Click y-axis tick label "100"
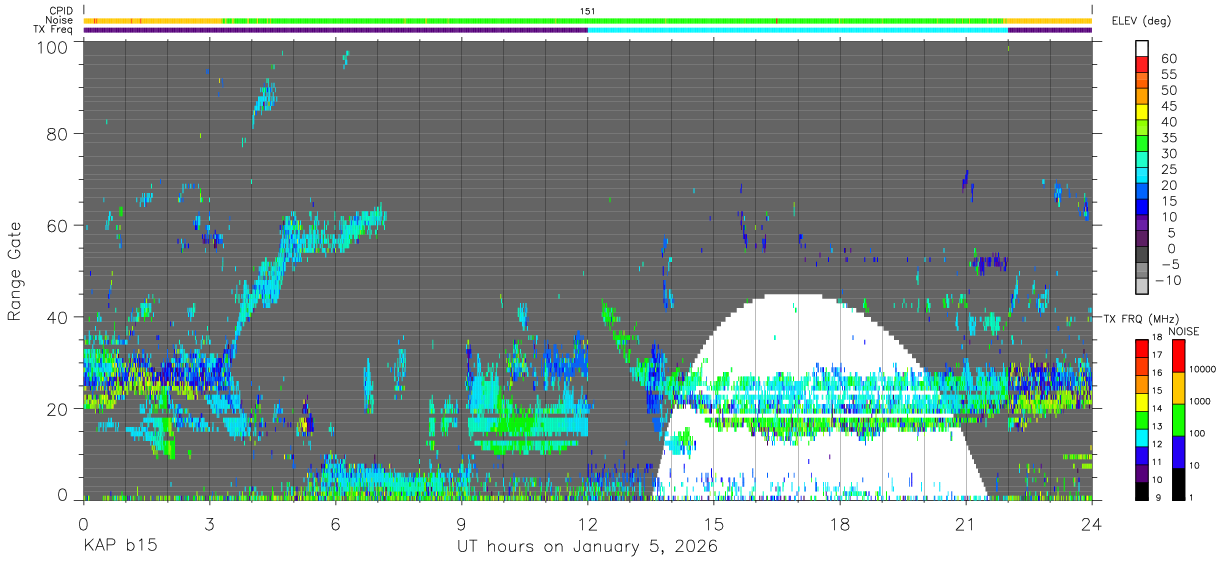The height and width of the screenshot is (567, 1228). point(55,46)
